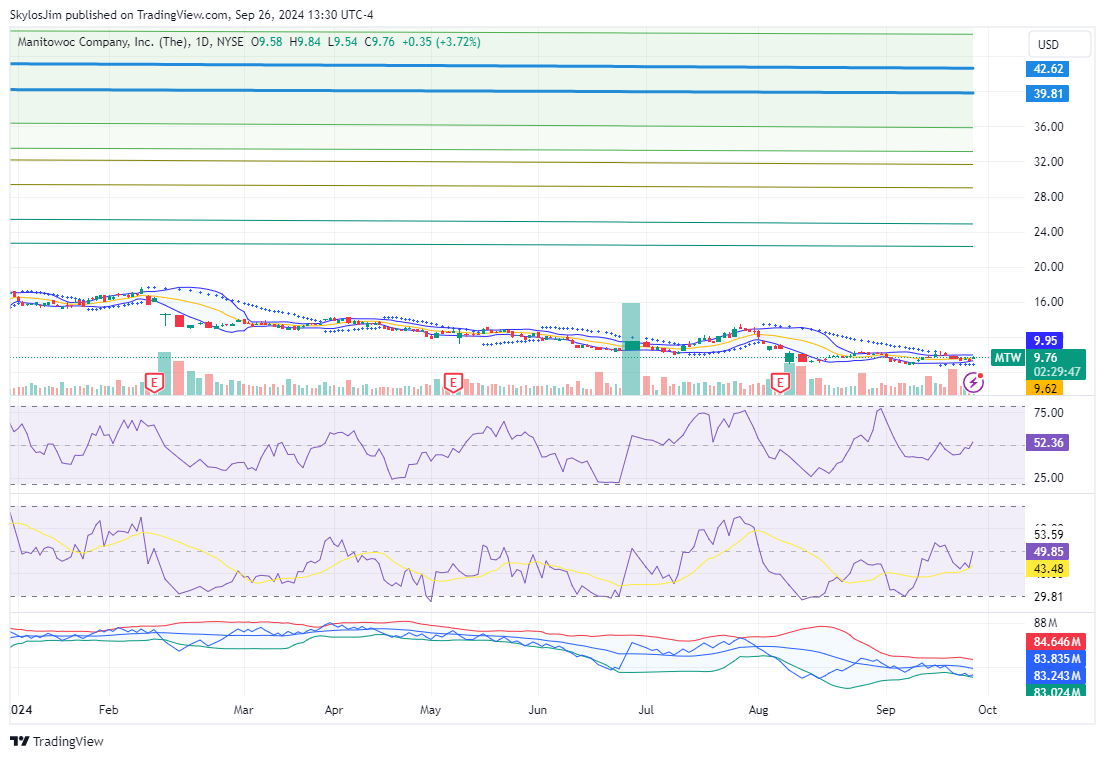This screenshot has height=759, width=1105.
Task: Click the 20.00 price axis label
Action: point(1049,266)
